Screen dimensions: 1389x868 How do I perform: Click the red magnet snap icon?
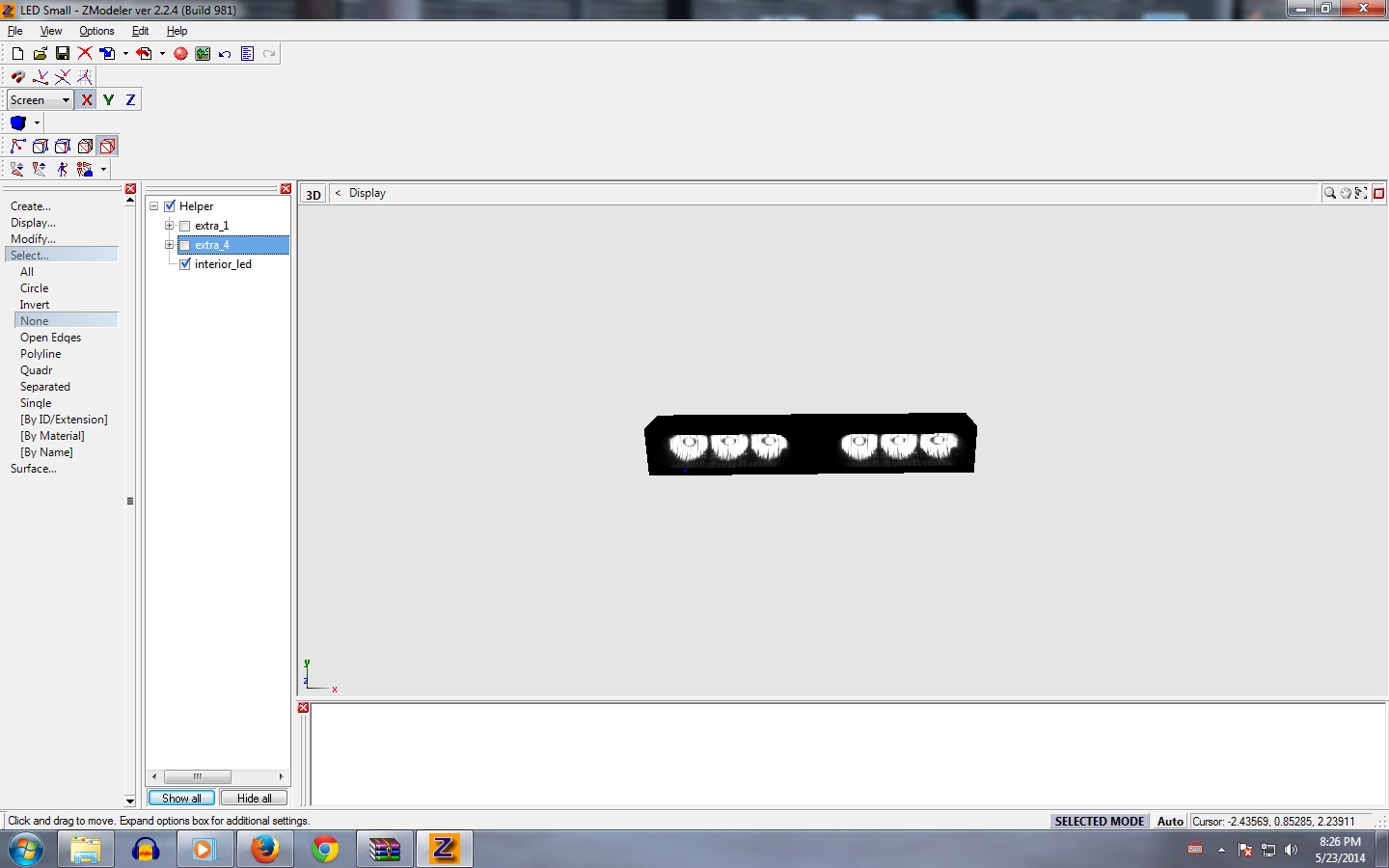coord(17,77)
